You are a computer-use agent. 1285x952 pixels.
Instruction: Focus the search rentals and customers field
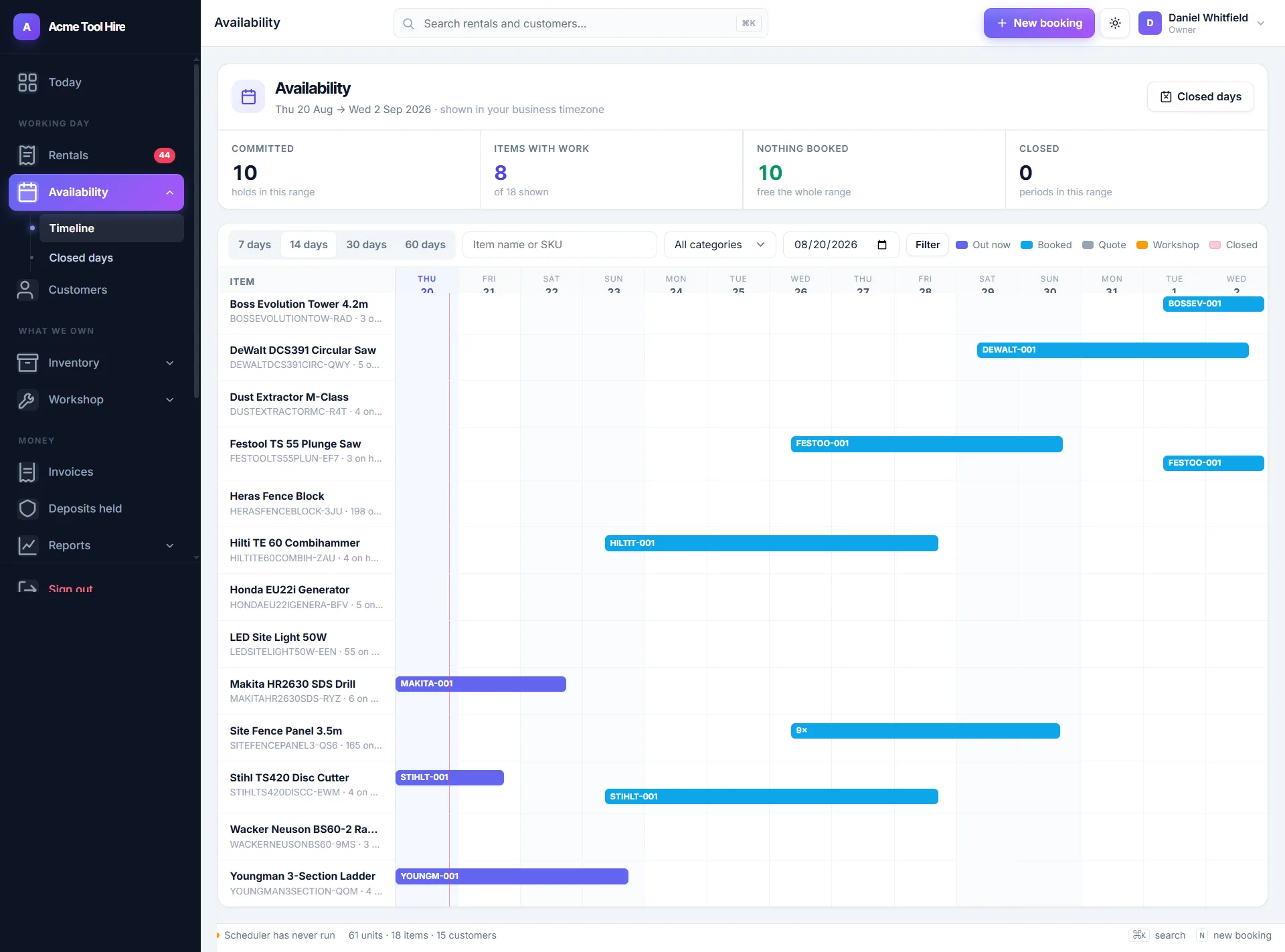580,23
